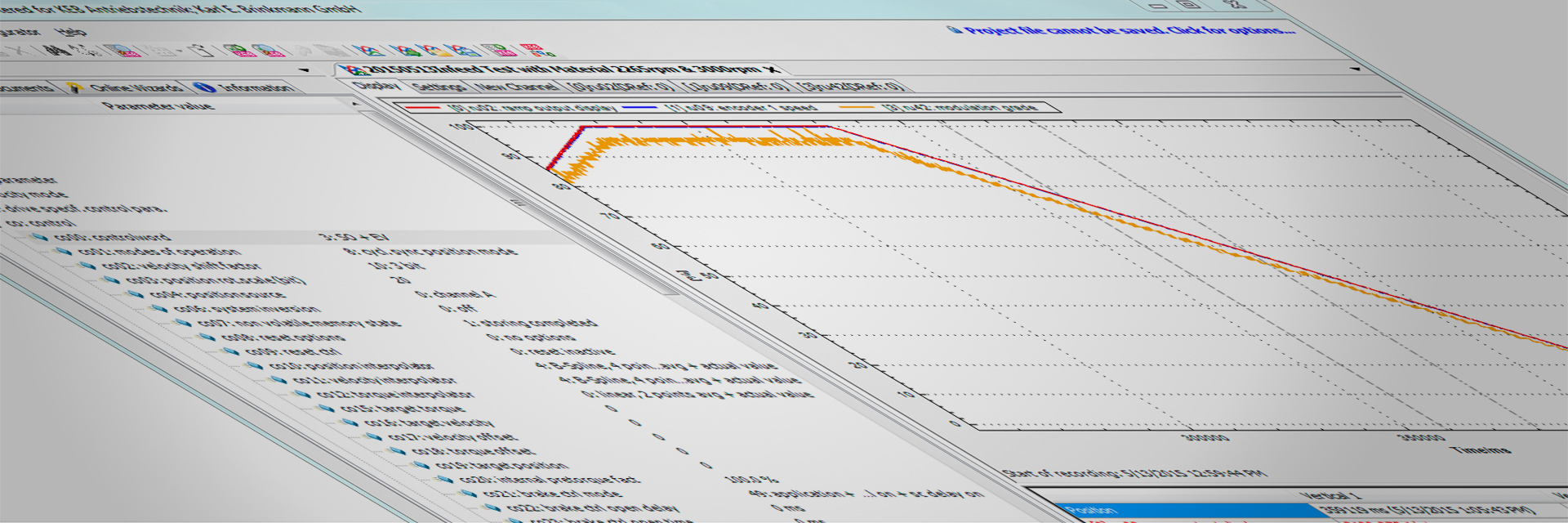The width and height of the screenshot is (1568, 523).
Task: Click the 'Start of recording' timestamp text
Action: coord(1135,473)
